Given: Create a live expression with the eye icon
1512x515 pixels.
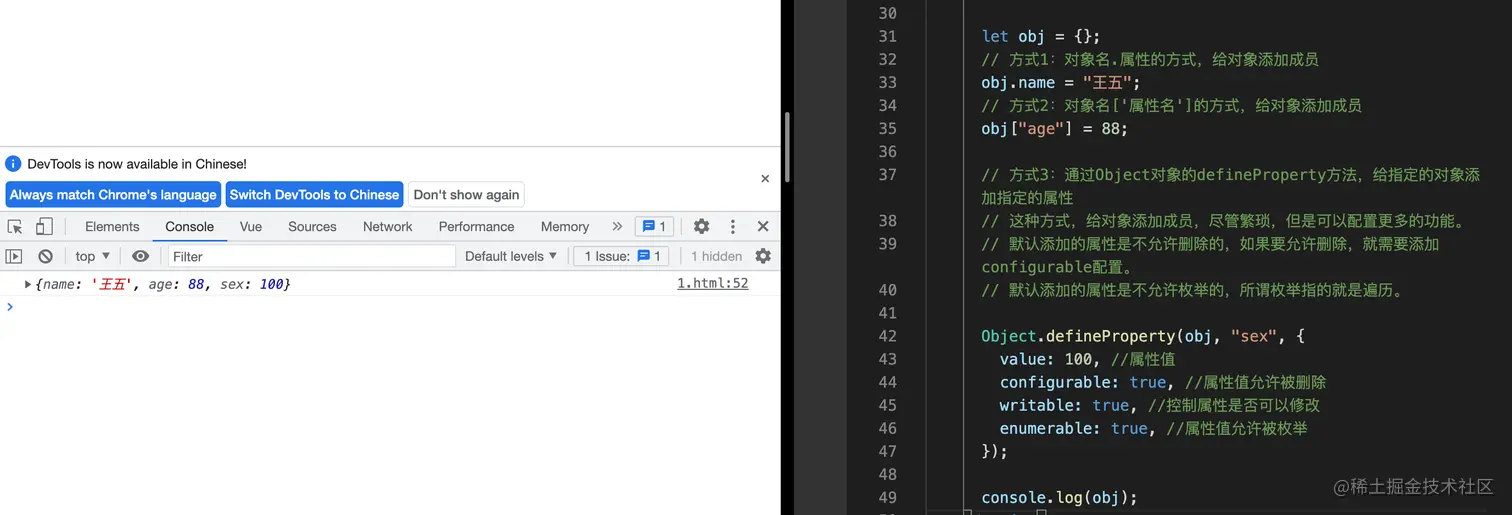Looking at the screenshot, I should coord(141,257).
